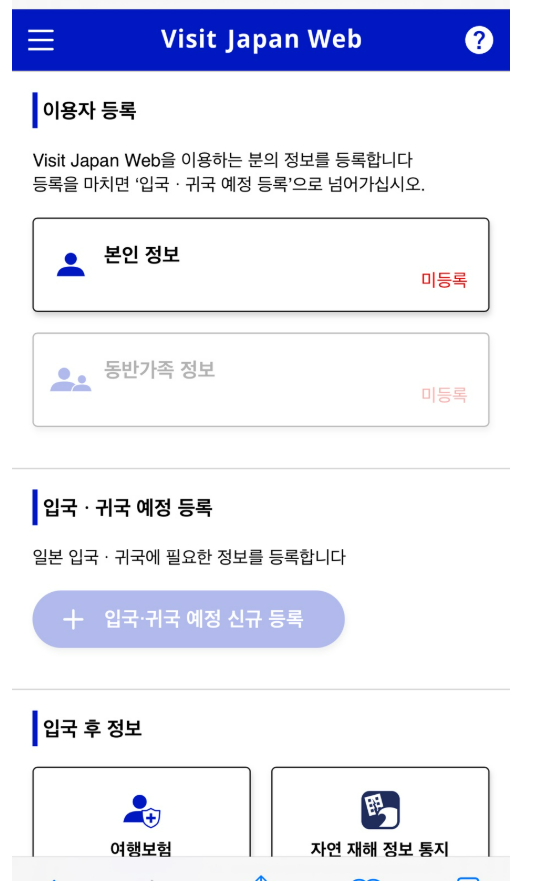547x881 pixels.
Task: Click the question mark help icon
Action: [x=478, y=40]
